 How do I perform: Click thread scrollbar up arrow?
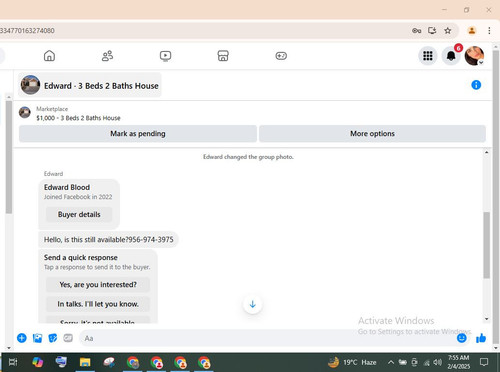coord(487,152)
